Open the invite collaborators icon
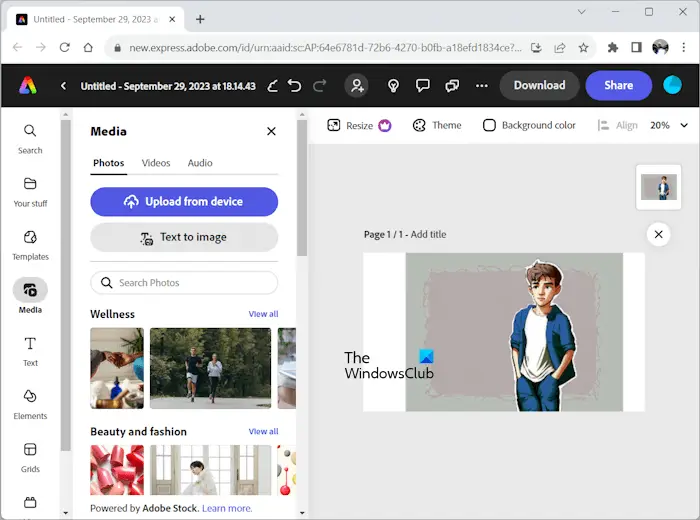 [357, 85]
